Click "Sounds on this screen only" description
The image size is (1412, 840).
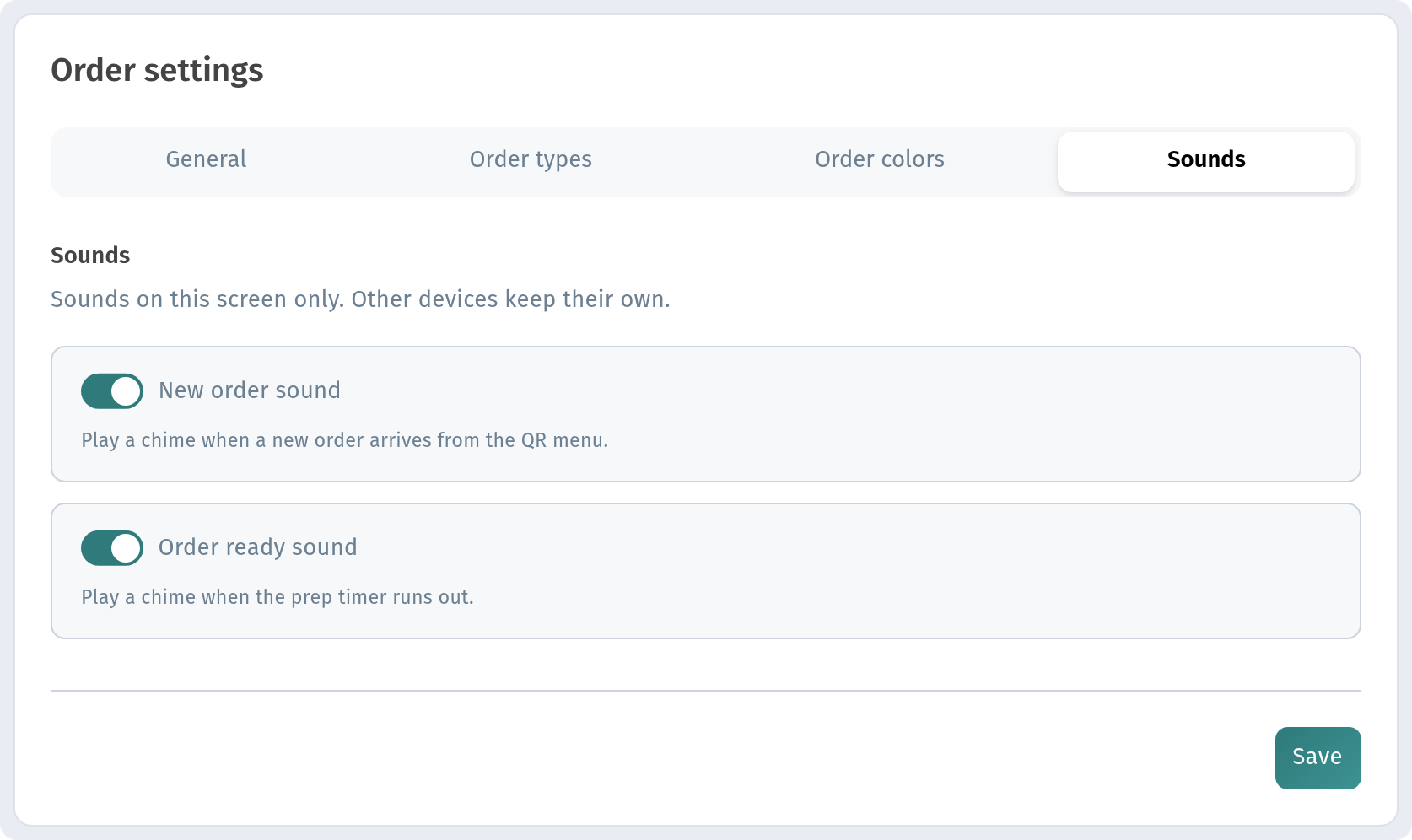[x=360, y=299]
